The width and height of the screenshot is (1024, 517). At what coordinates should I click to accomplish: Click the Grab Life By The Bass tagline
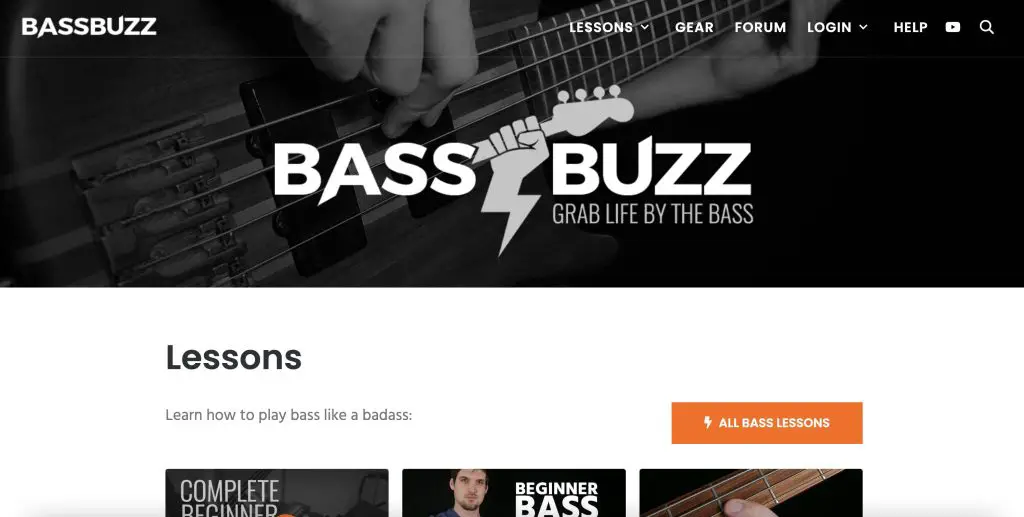652,214
